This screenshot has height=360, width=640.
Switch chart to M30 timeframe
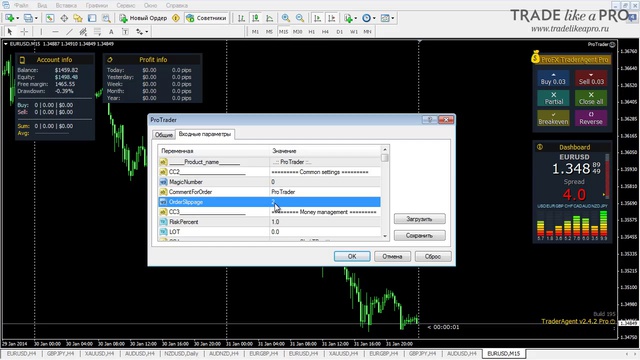pyautogui.click(x=298, y=31)
